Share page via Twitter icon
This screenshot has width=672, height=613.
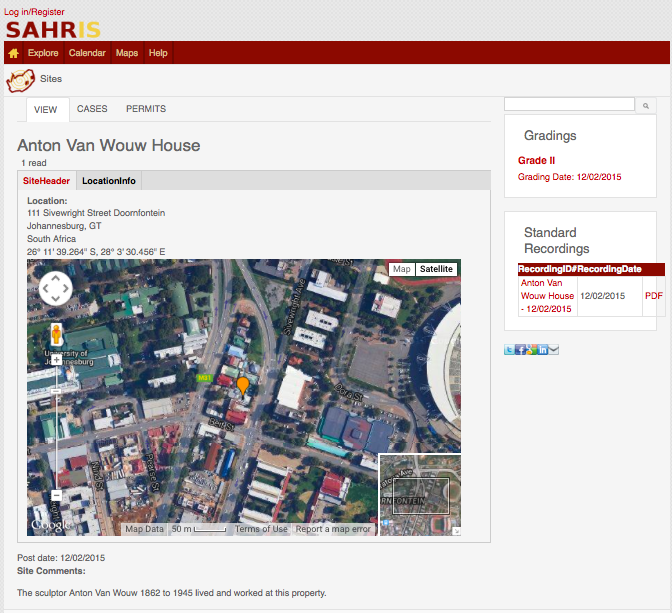coord(509,349)
